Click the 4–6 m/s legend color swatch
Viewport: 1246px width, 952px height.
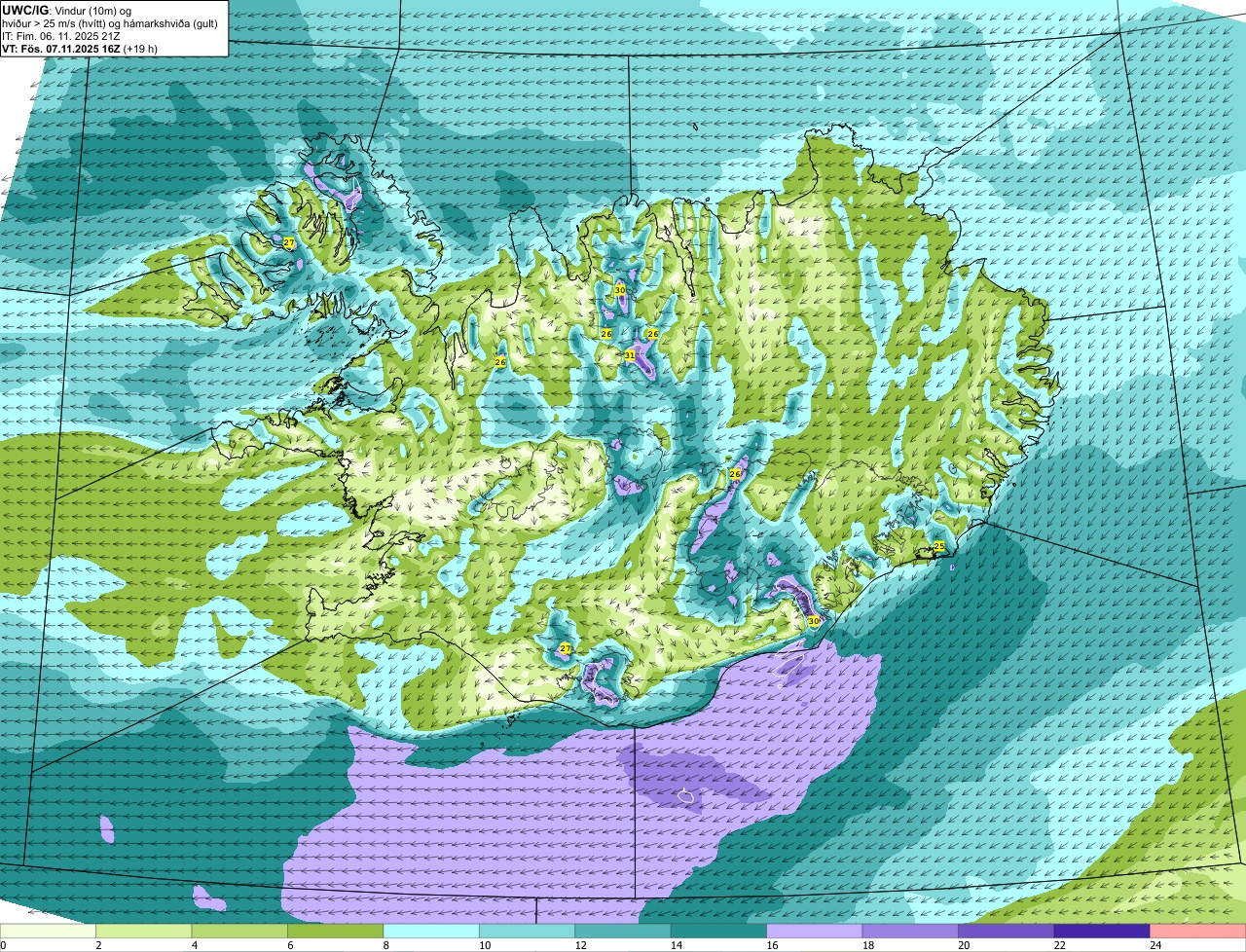[239, 932]
